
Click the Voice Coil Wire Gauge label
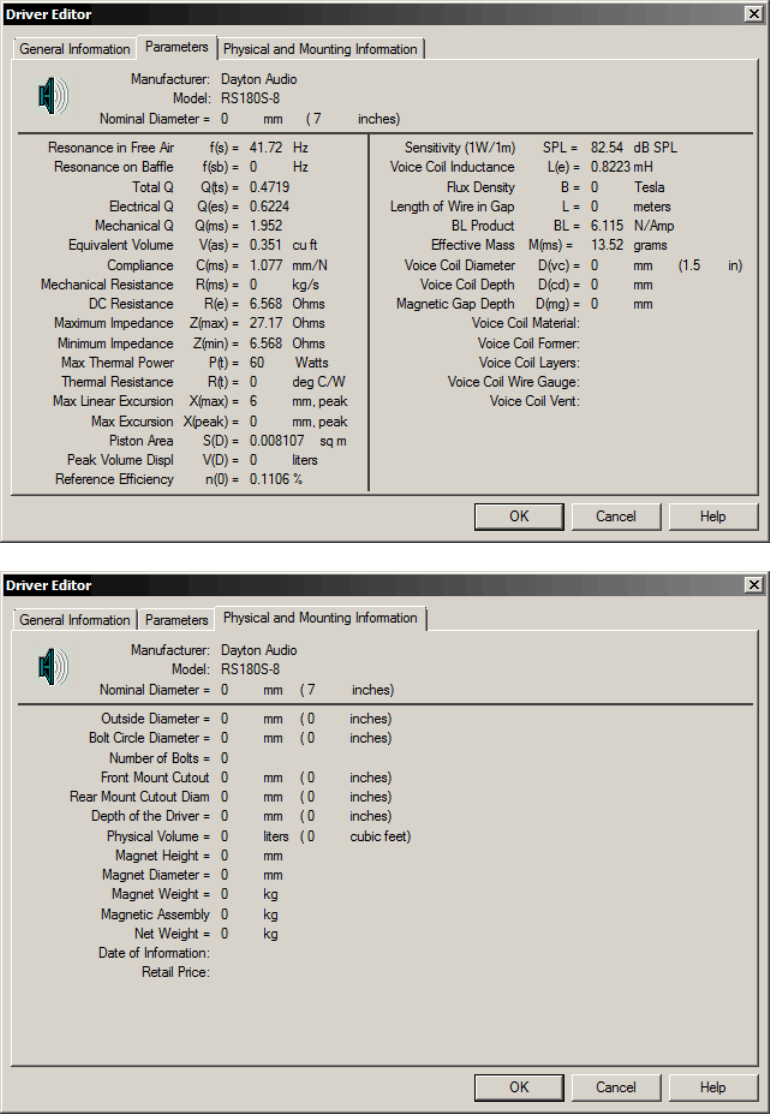tap(514, 382)
